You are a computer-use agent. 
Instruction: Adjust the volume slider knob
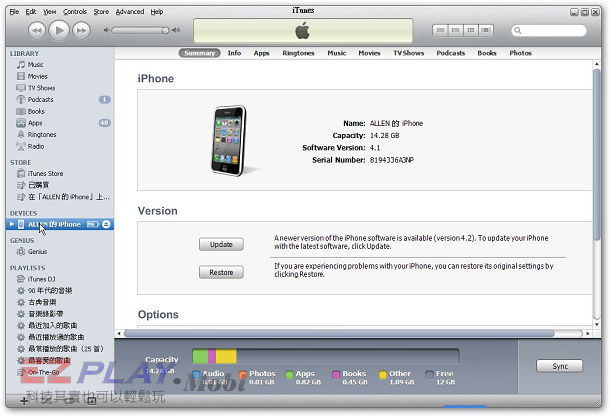[x=165, y=30]
